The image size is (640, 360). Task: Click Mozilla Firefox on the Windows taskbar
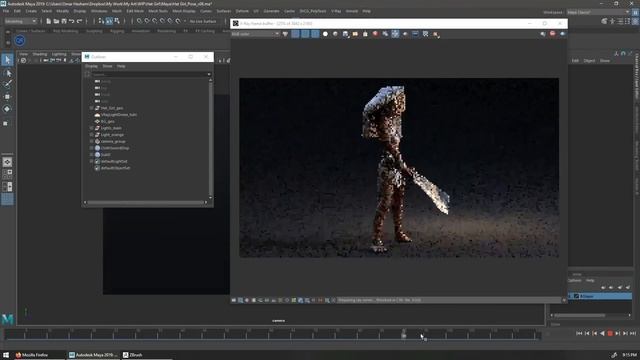(31, 355)
